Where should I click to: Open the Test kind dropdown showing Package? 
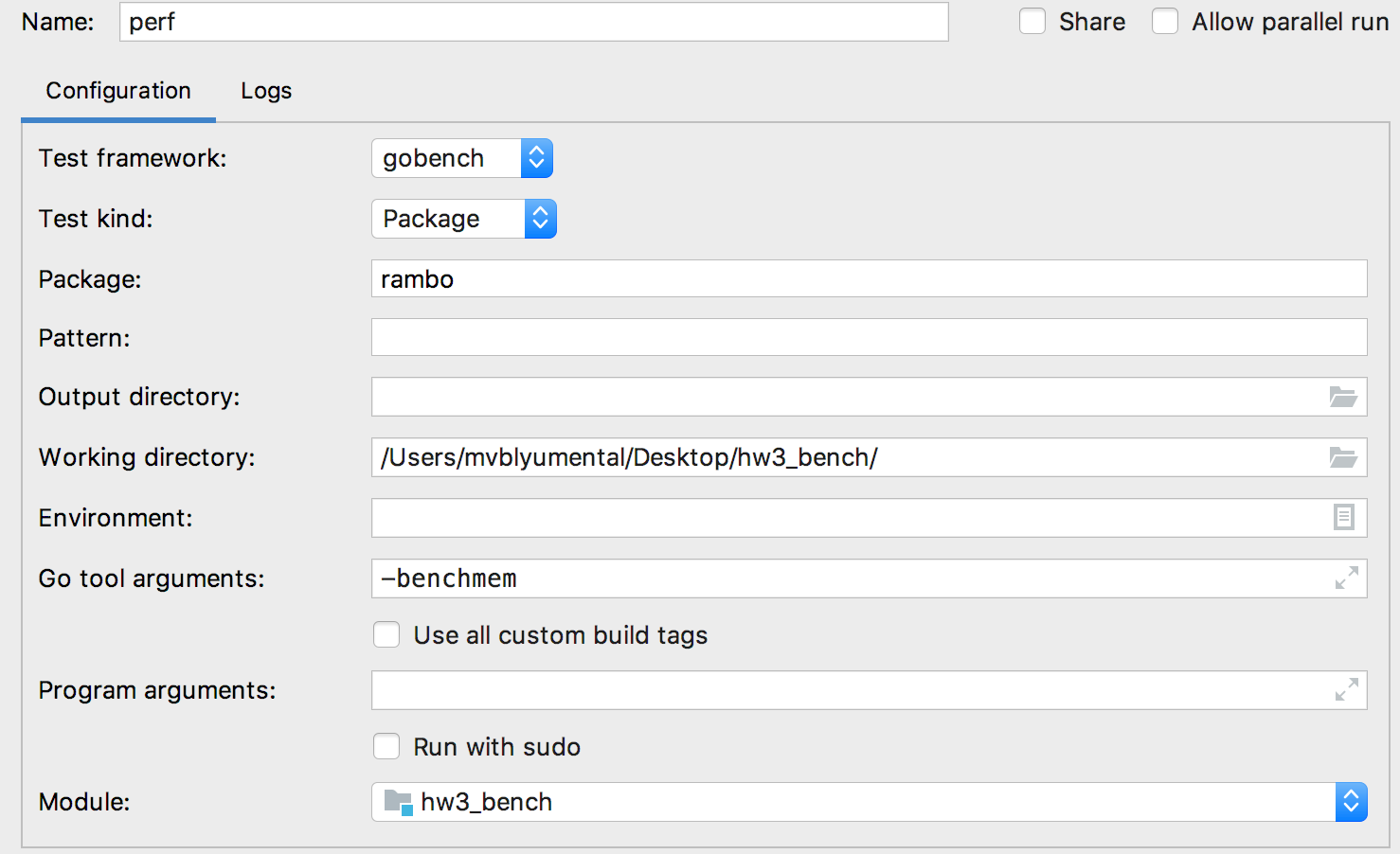tap(539, 219)
